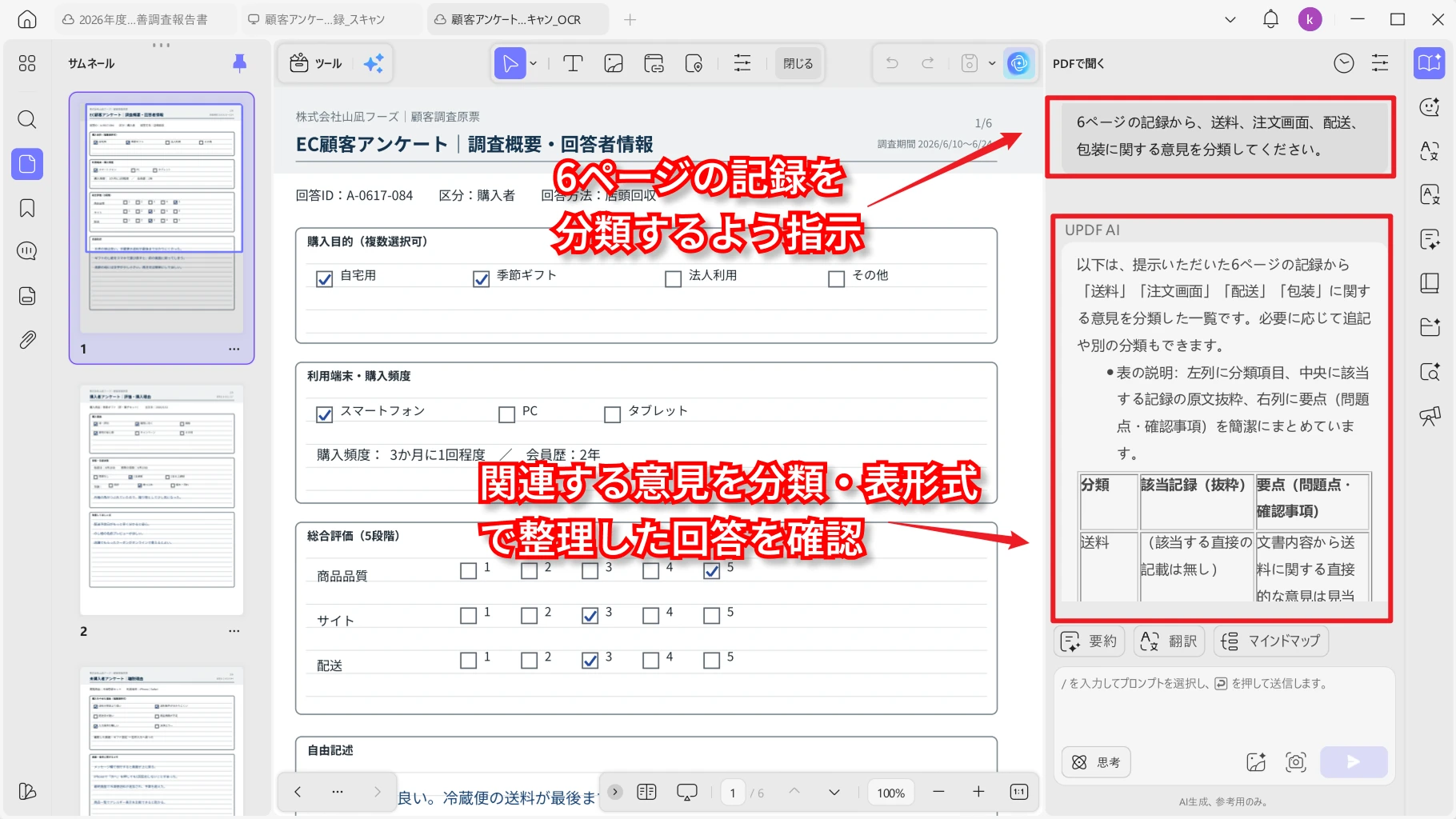The width and height of the screenshot is (1456, 819).
Task: Go to the next page chevron
Action: pos(834,792)
